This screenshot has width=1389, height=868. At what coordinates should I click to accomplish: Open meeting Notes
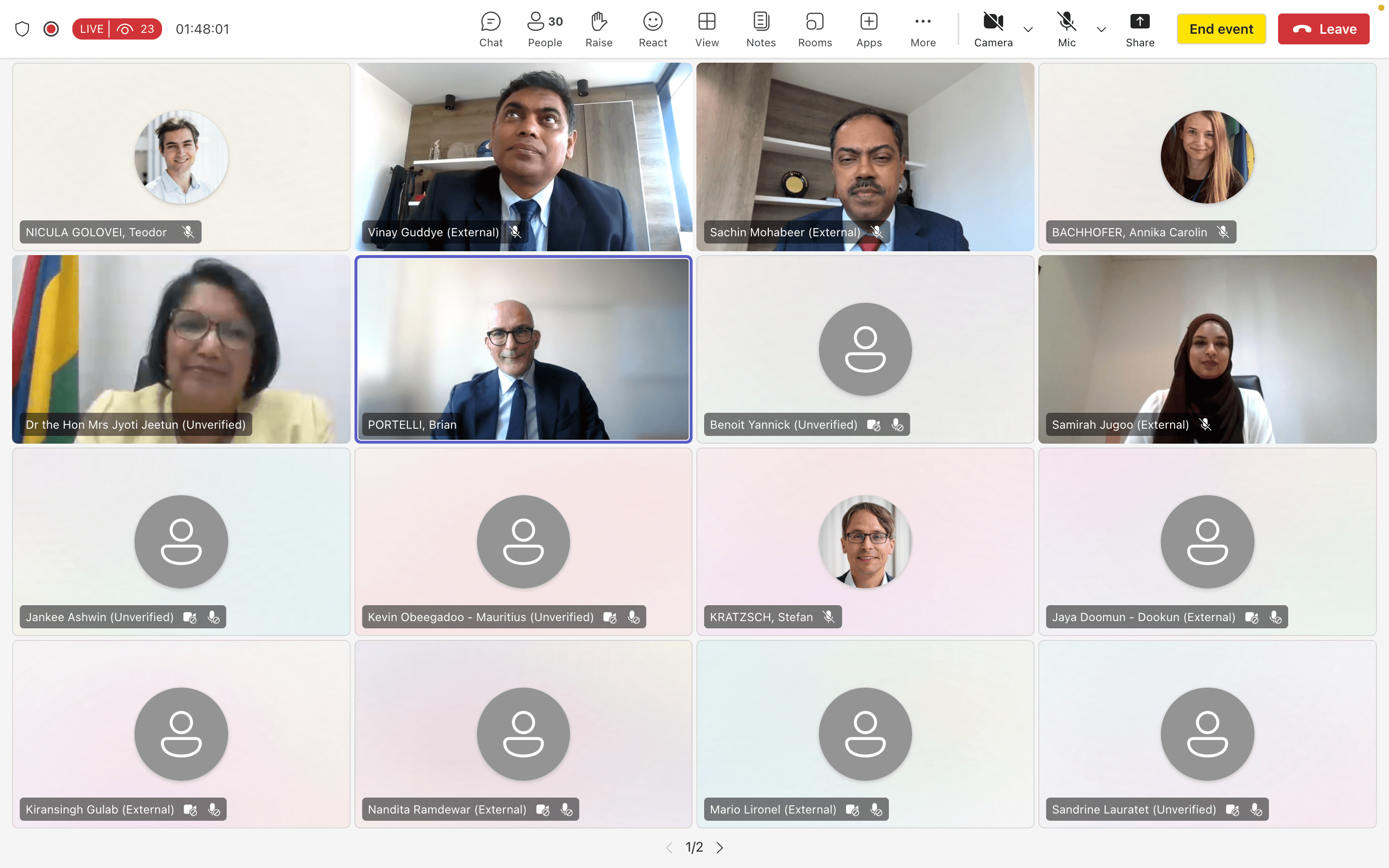761,29
